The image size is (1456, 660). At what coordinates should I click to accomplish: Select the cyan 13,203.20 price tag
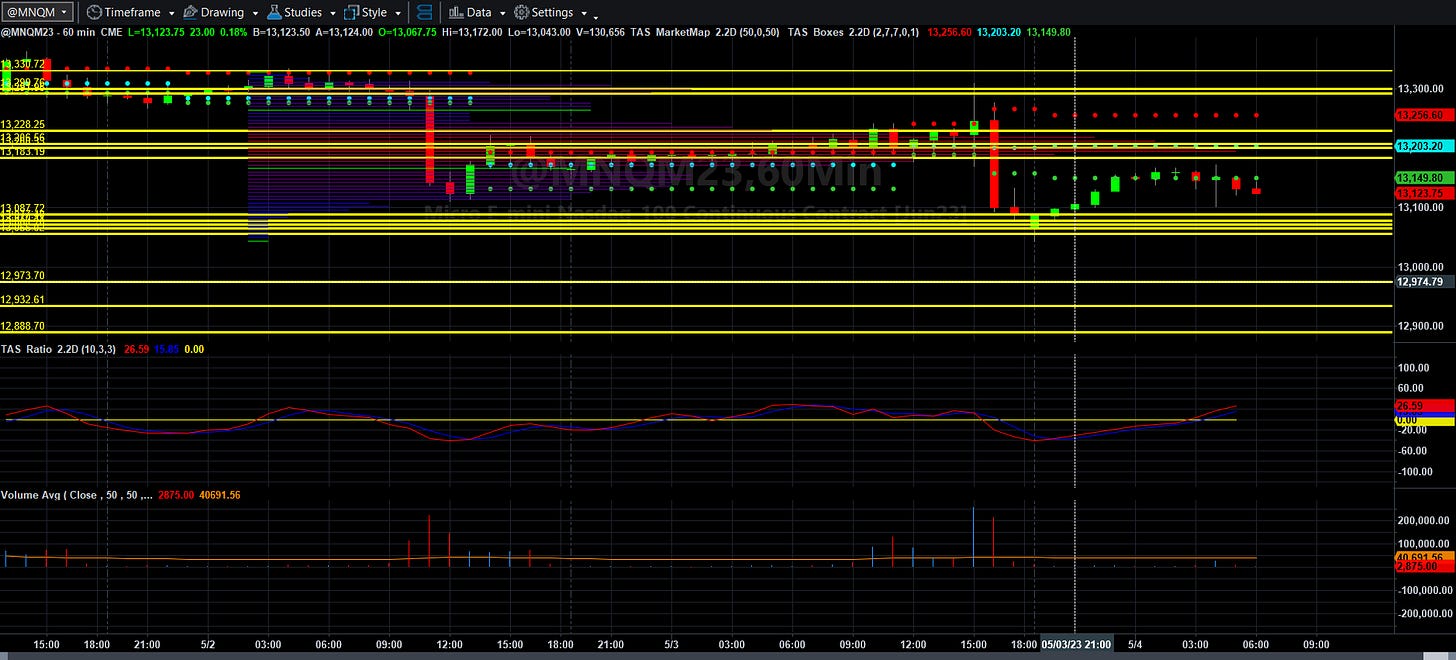(x=1424, y=146)
